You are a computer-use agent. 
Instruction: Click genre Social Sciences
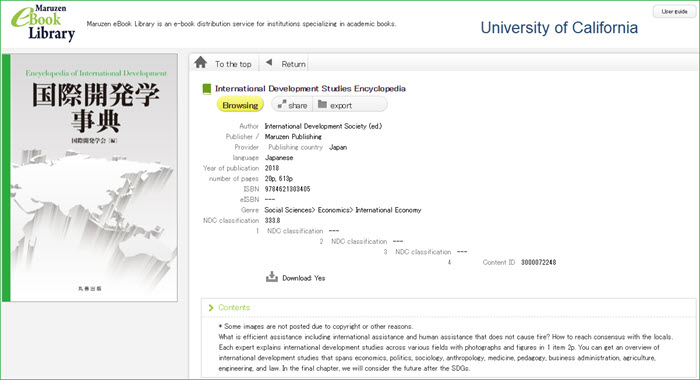(288, 210)
